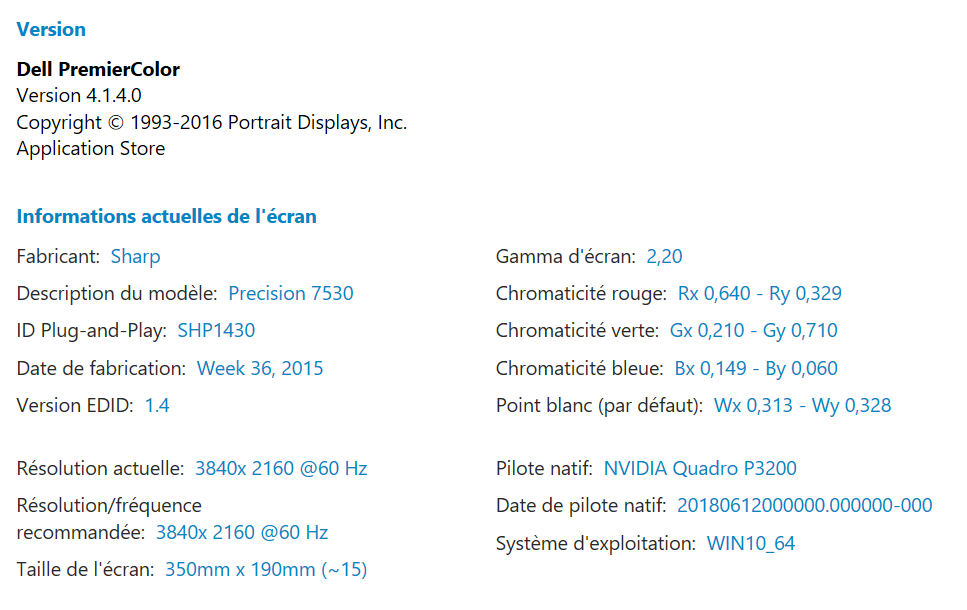
Task: Click the EDID version value 1.4
Action: 157,405
